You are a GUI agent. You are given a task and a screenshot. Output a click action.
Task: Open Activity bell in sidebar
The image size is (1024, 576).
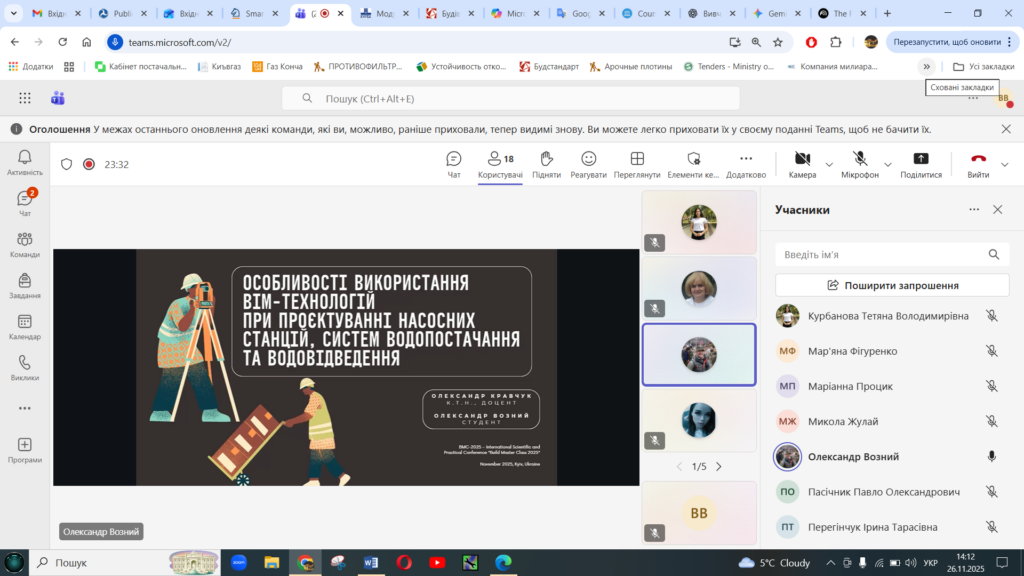pos(25,162)
